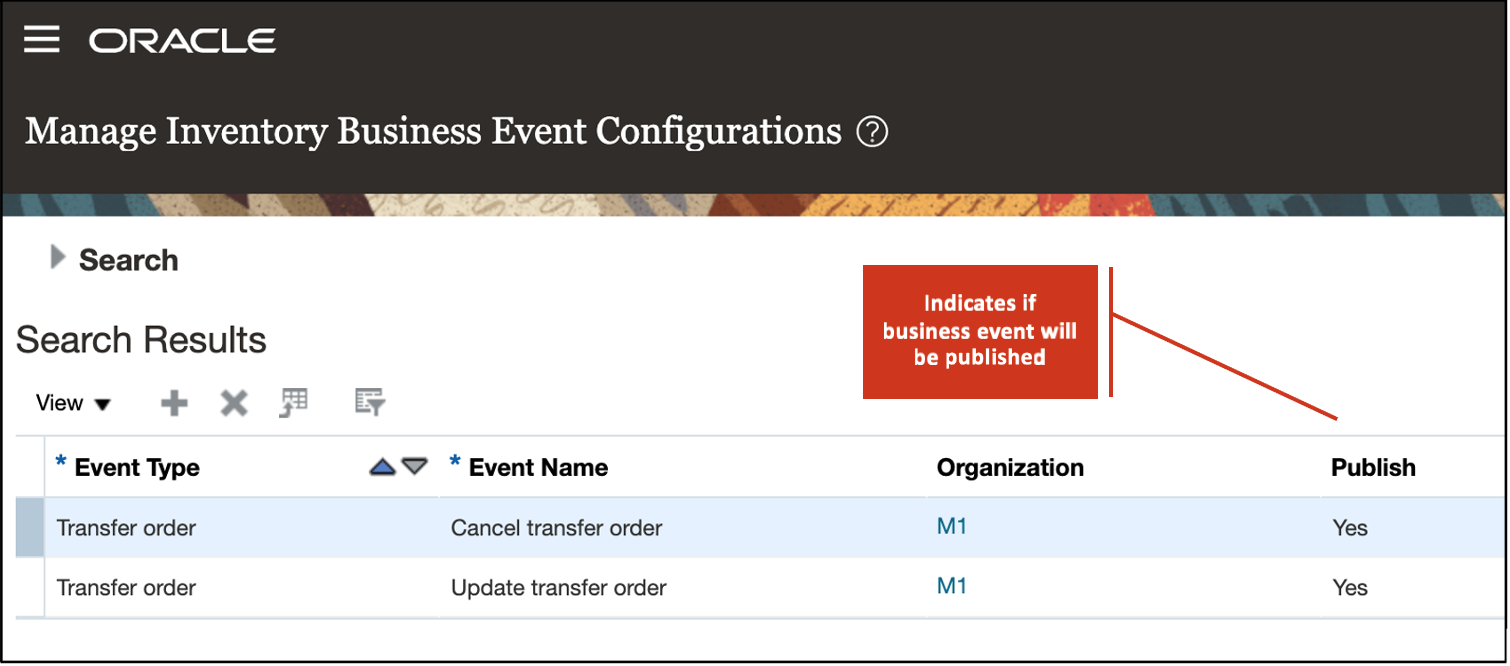Open help icon beside page title
This screenshot has height=666, width=1510.
click(872, 131)
